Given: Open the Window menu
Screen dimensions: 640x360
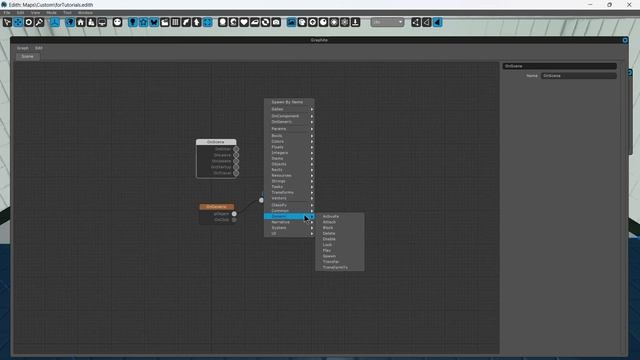Looking at the screenshot, I should (x=85, y=13).
